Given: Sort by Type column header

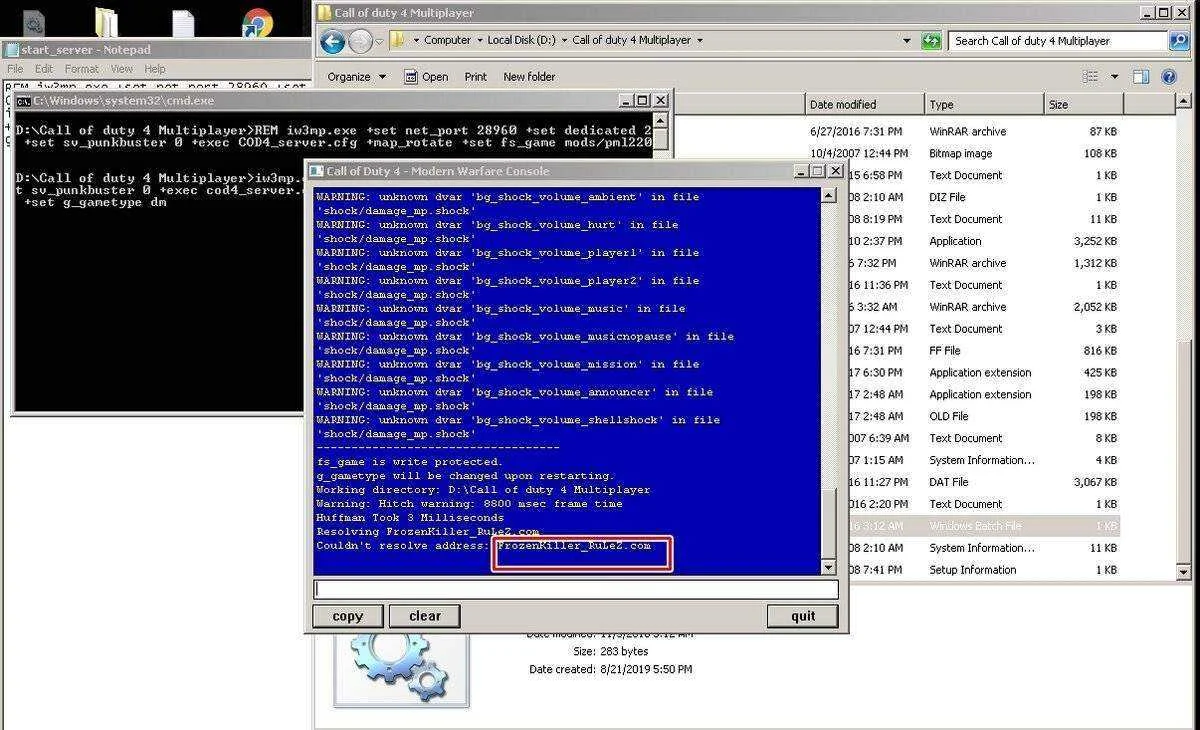Looking at the screenshot, I should (x=983, y=104).
